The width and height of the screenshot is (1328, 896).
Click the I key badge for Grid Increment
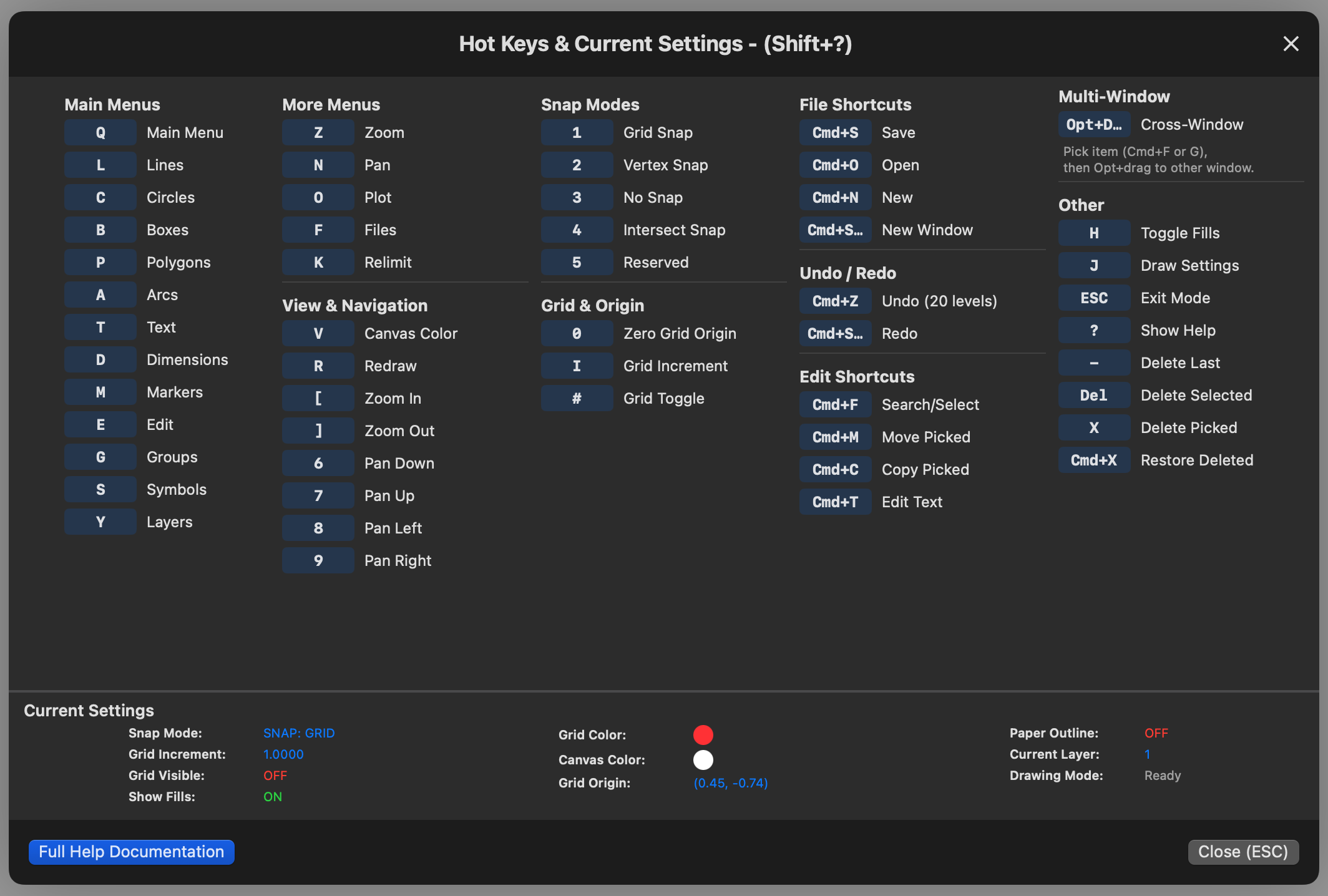(x=577, y=366)
